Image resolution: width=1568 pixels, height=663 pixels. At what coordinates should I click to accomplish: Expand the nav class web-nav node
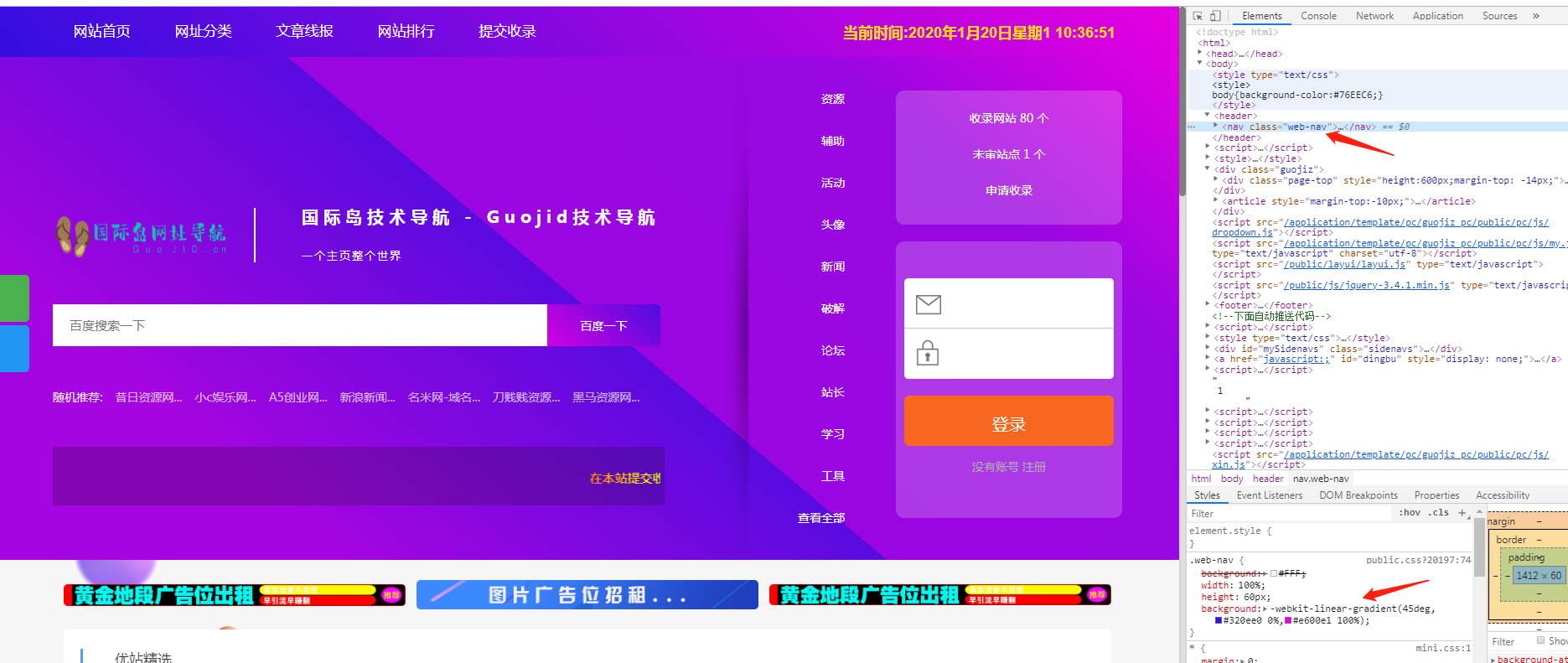point(1215,127)
